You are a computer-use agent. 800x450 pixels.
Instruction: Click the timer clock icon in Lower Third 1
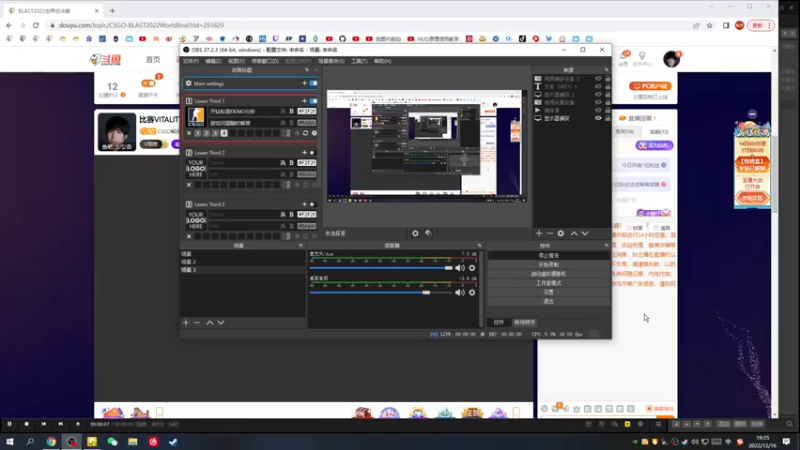pyautogui.click(x=314, y=133)
